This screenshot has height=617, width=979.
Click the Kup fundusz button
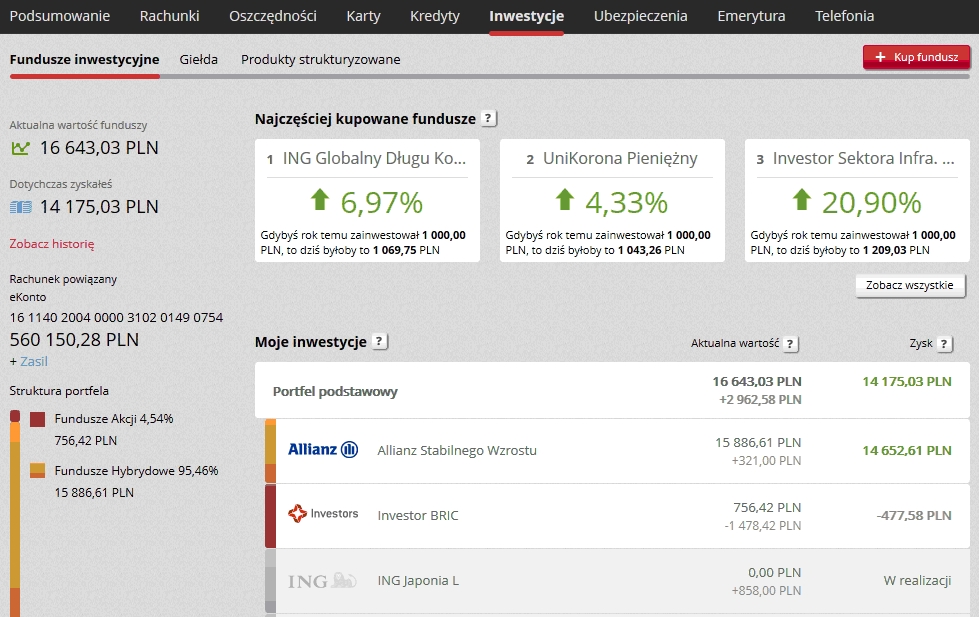pos(917,57)
